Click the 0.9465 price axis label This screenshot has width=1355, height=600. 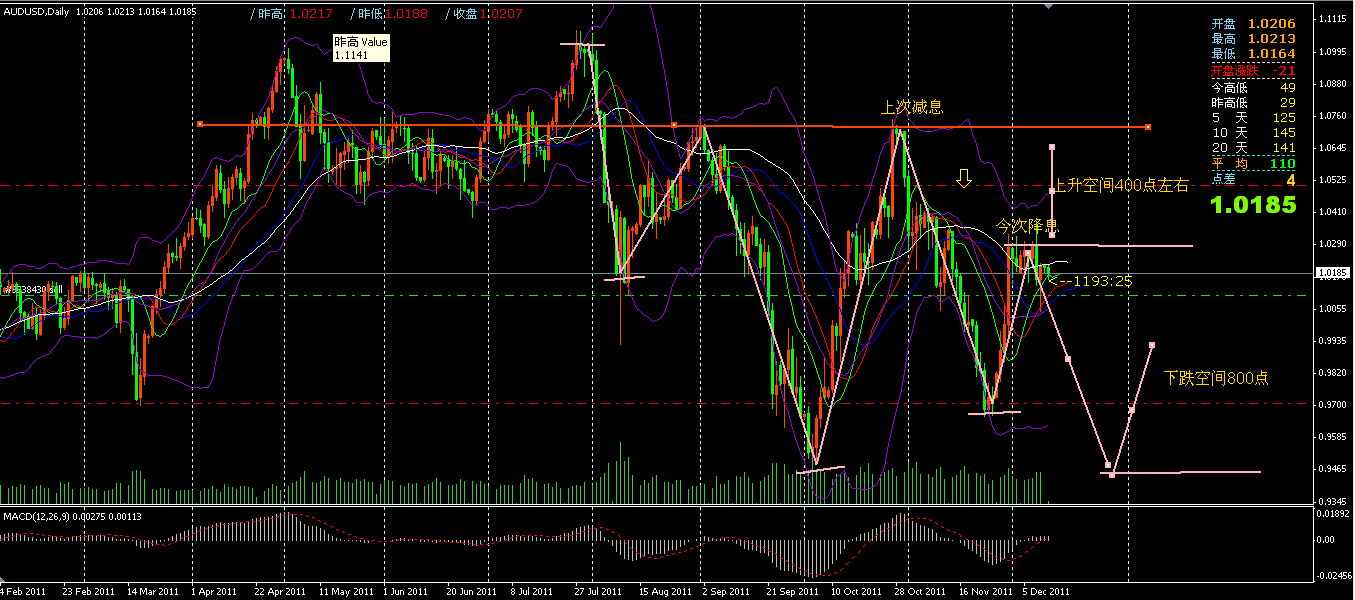click(1333, 468)
